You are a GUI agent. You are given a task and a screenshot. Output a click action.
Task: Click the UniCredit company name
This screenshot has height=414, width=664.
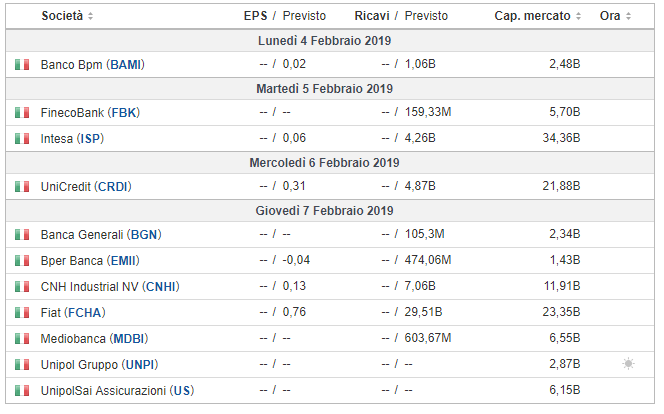coord(66,186)
